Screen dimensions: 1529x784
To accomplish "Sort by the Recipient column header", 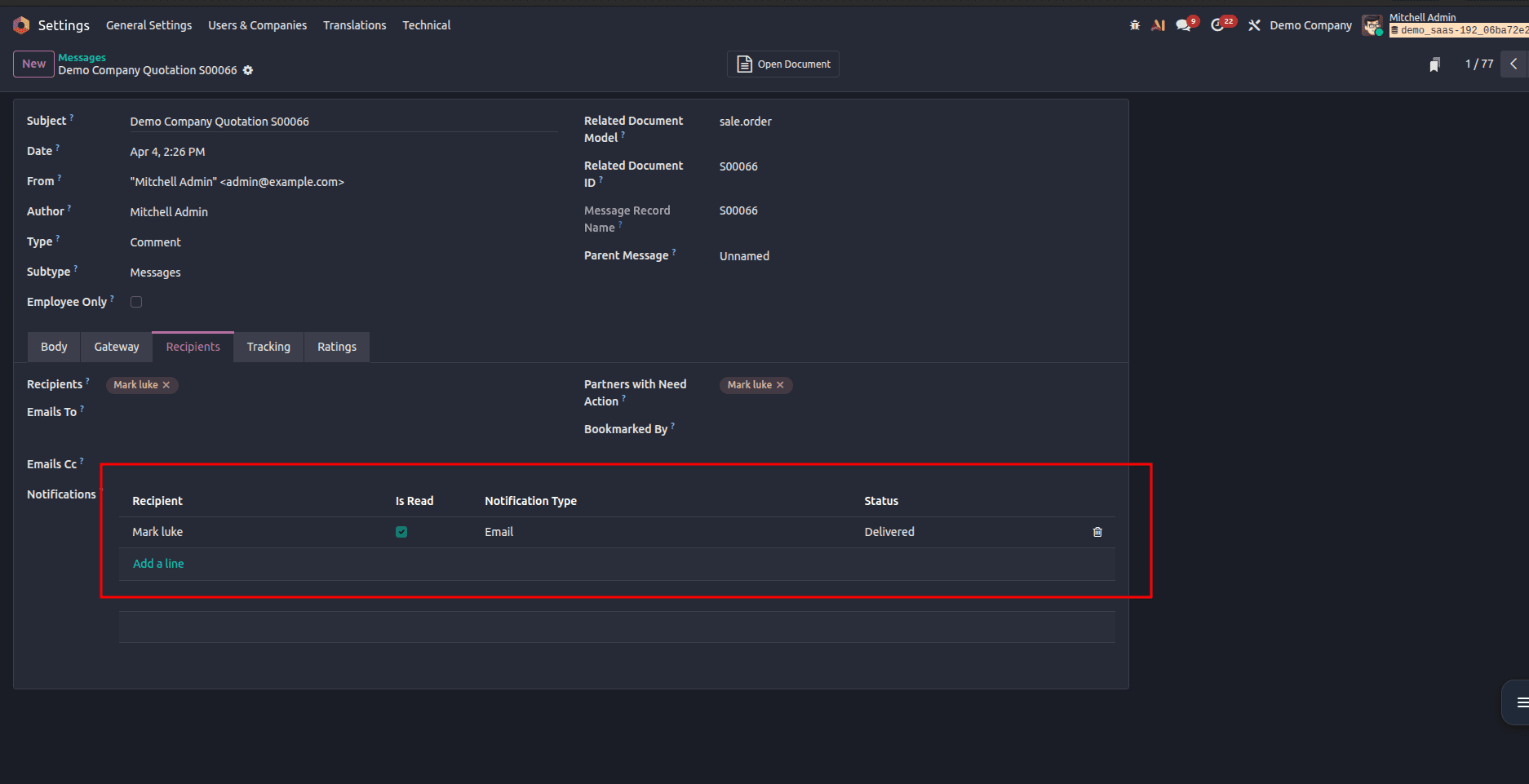I will pyautogui.click(x=157, y=501).
